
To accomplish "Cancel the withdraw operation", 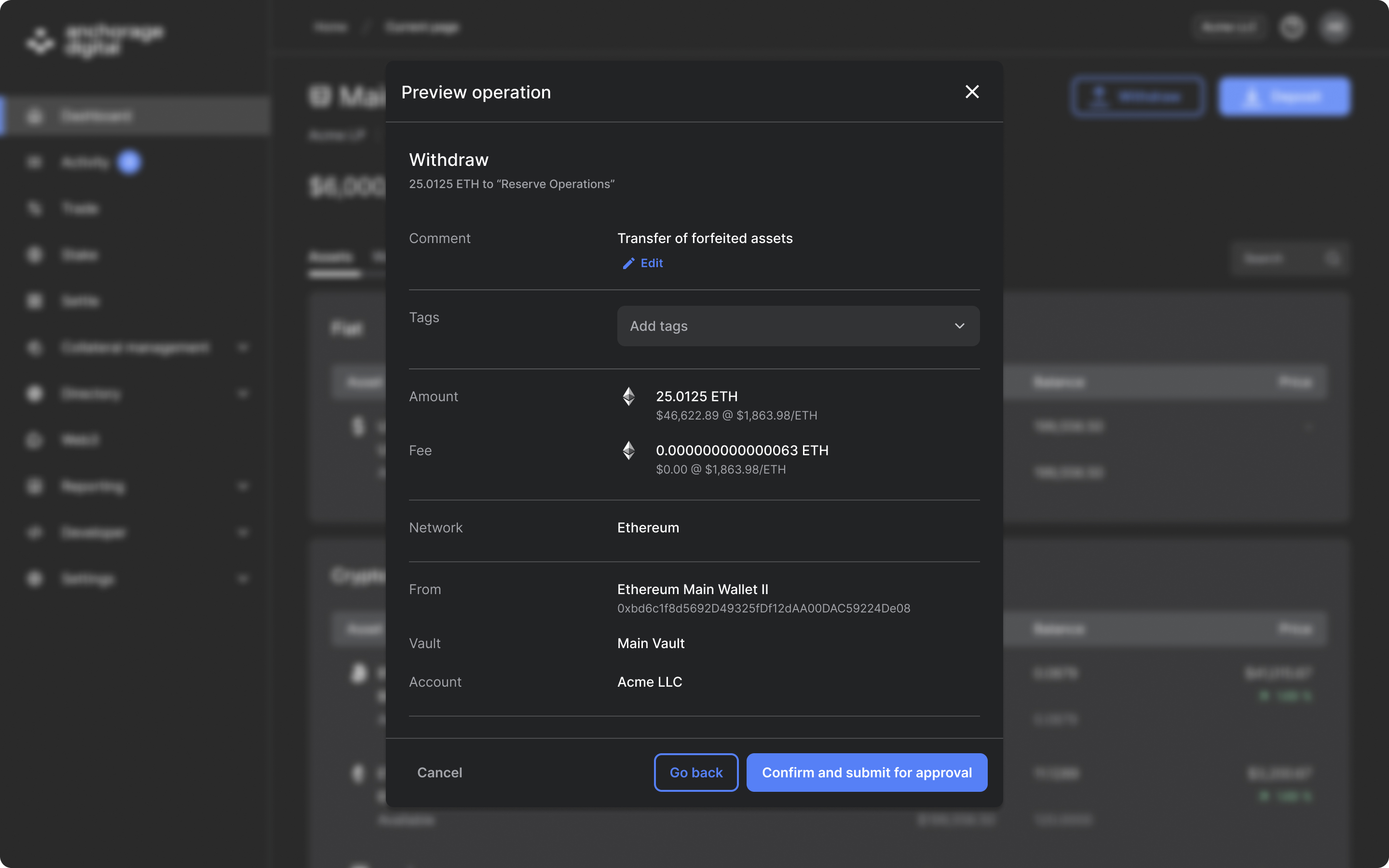I will (439, 772).
